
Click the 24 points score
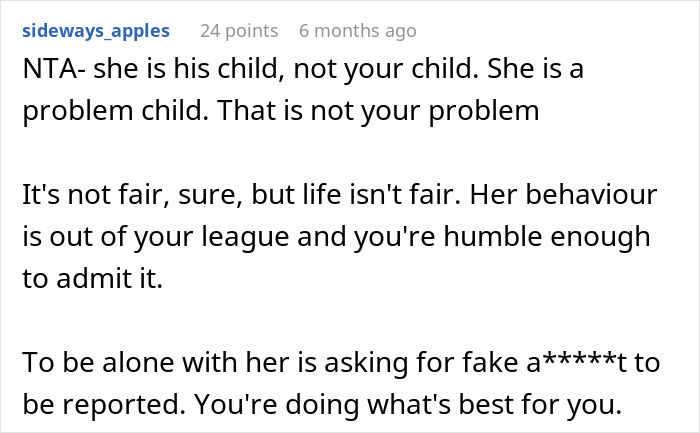tap(237, 31)
